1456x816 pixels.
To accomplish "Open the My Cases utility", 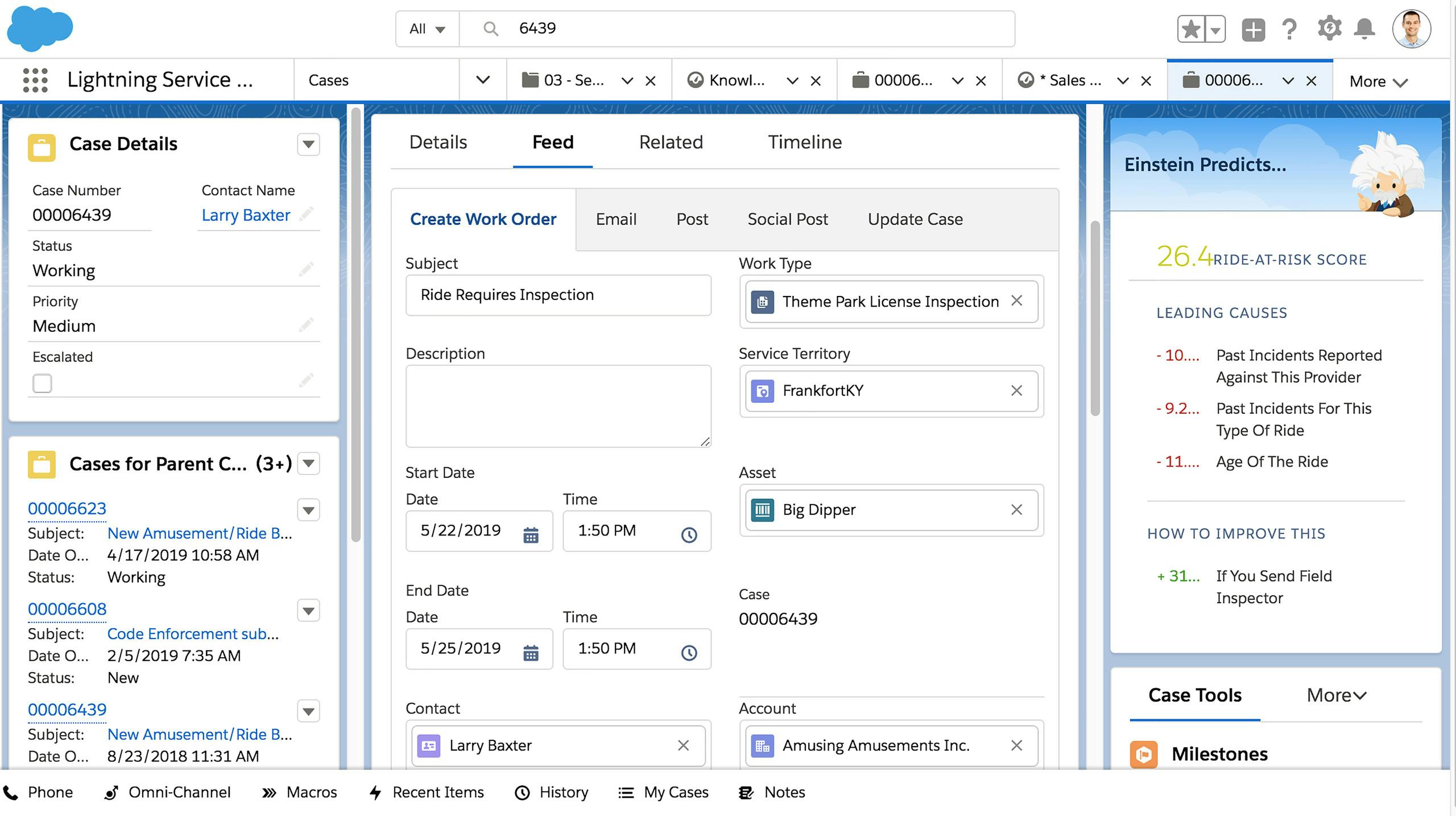I will 663,792.
